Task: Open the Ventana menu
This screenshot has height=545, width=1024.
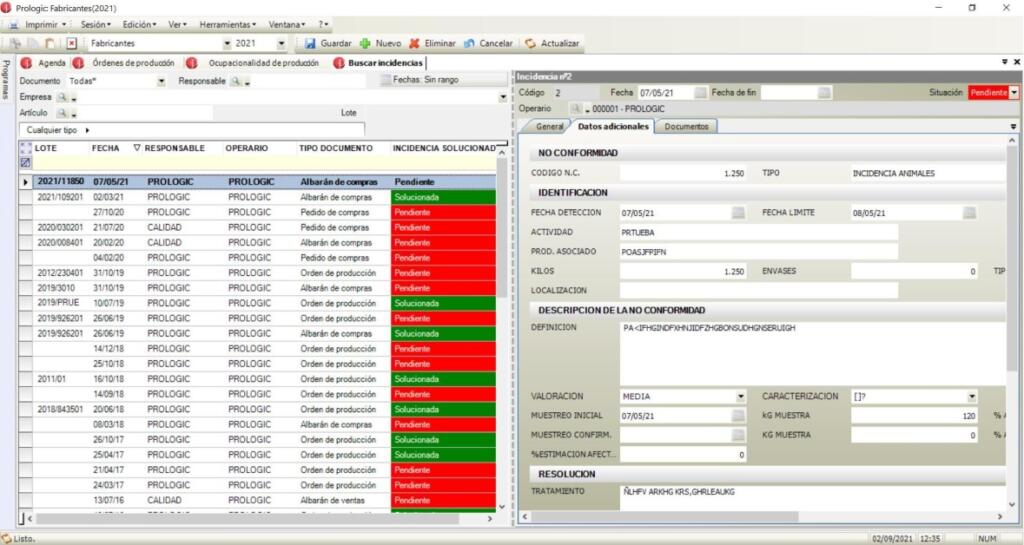Action: point(287,25)
